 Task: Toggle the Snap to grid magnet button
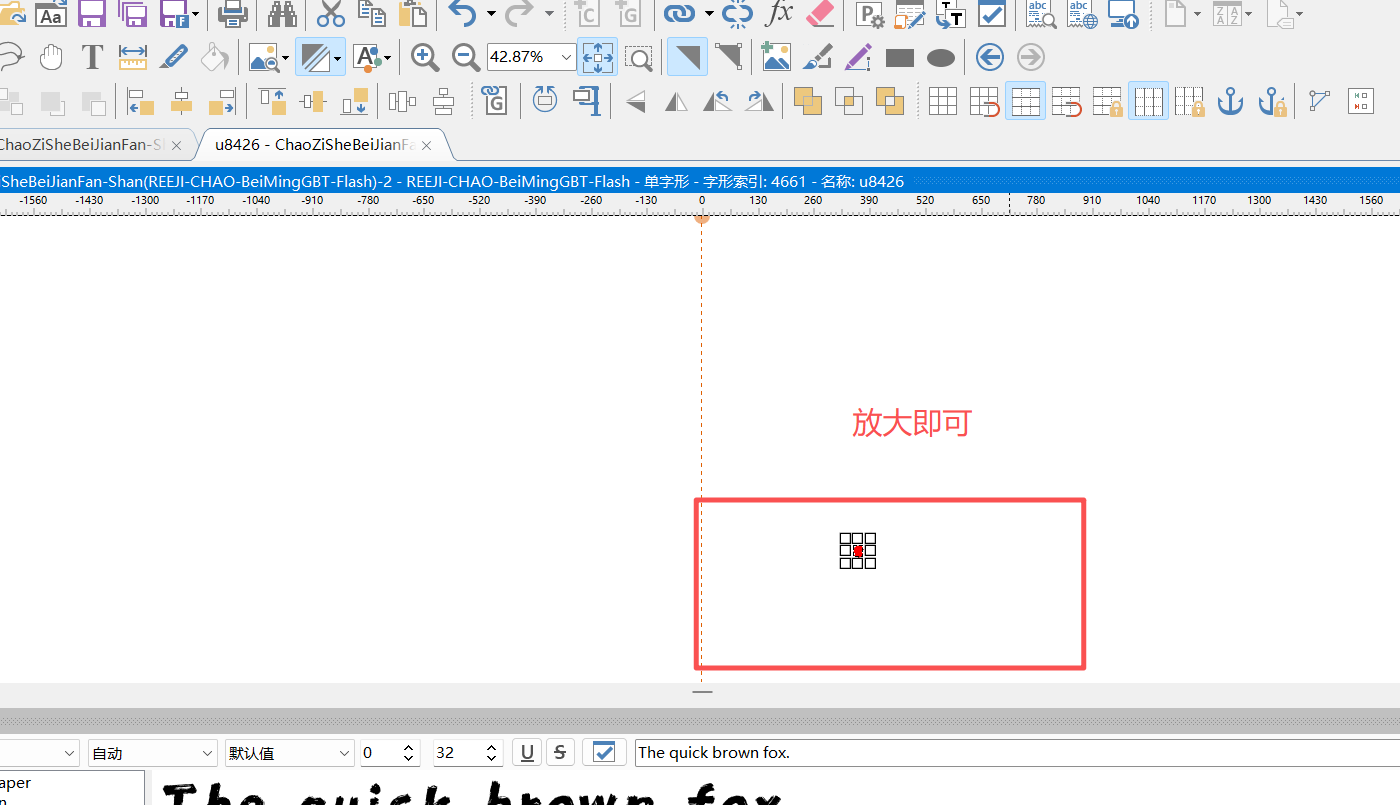pyautogui.click(x=985, y=101)
